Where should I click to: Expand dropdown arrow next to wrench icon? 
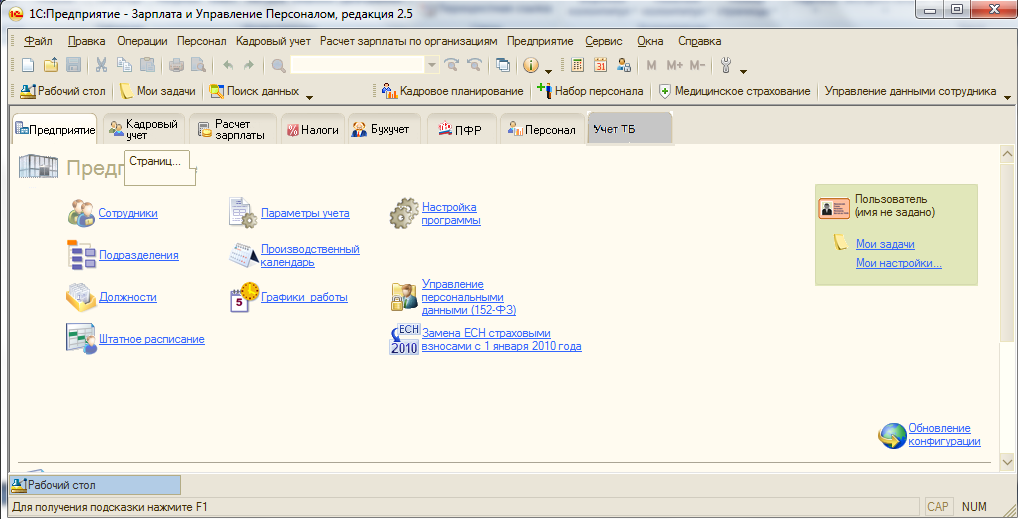click(743, 70)
